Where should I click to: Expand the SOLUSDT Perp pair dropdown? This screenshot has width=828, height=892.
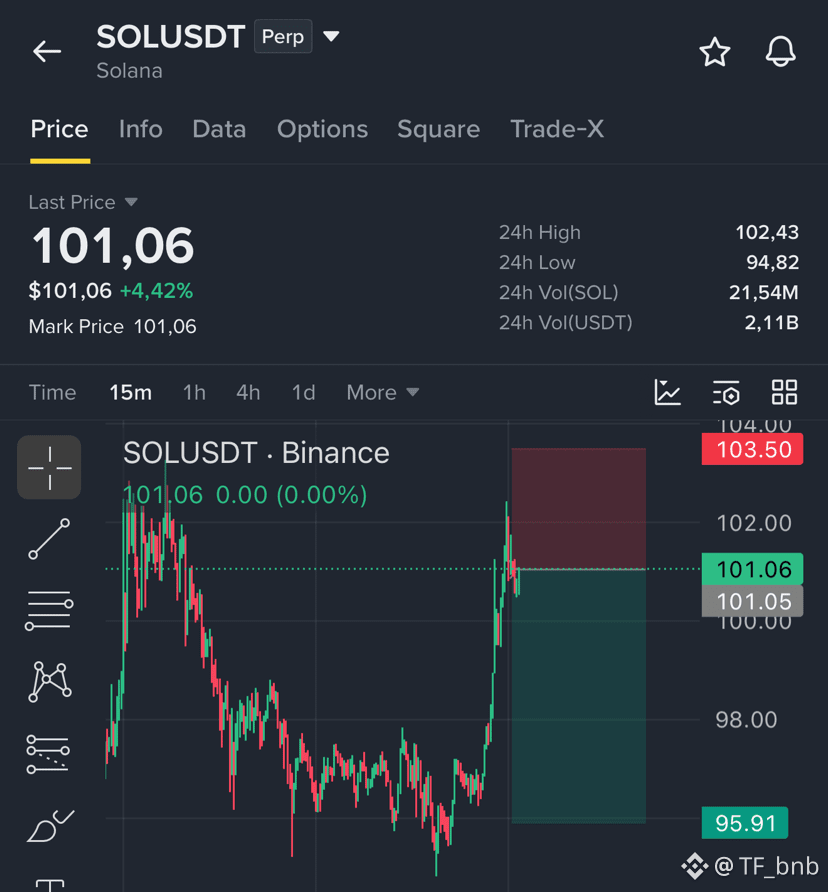point(331,36)
